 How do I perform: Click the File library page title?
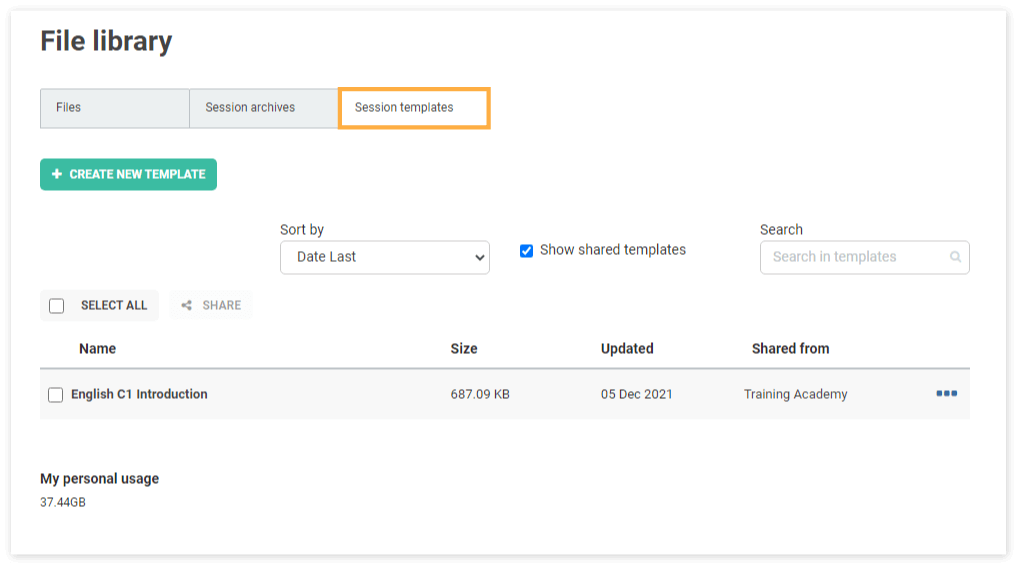(106, 41)
